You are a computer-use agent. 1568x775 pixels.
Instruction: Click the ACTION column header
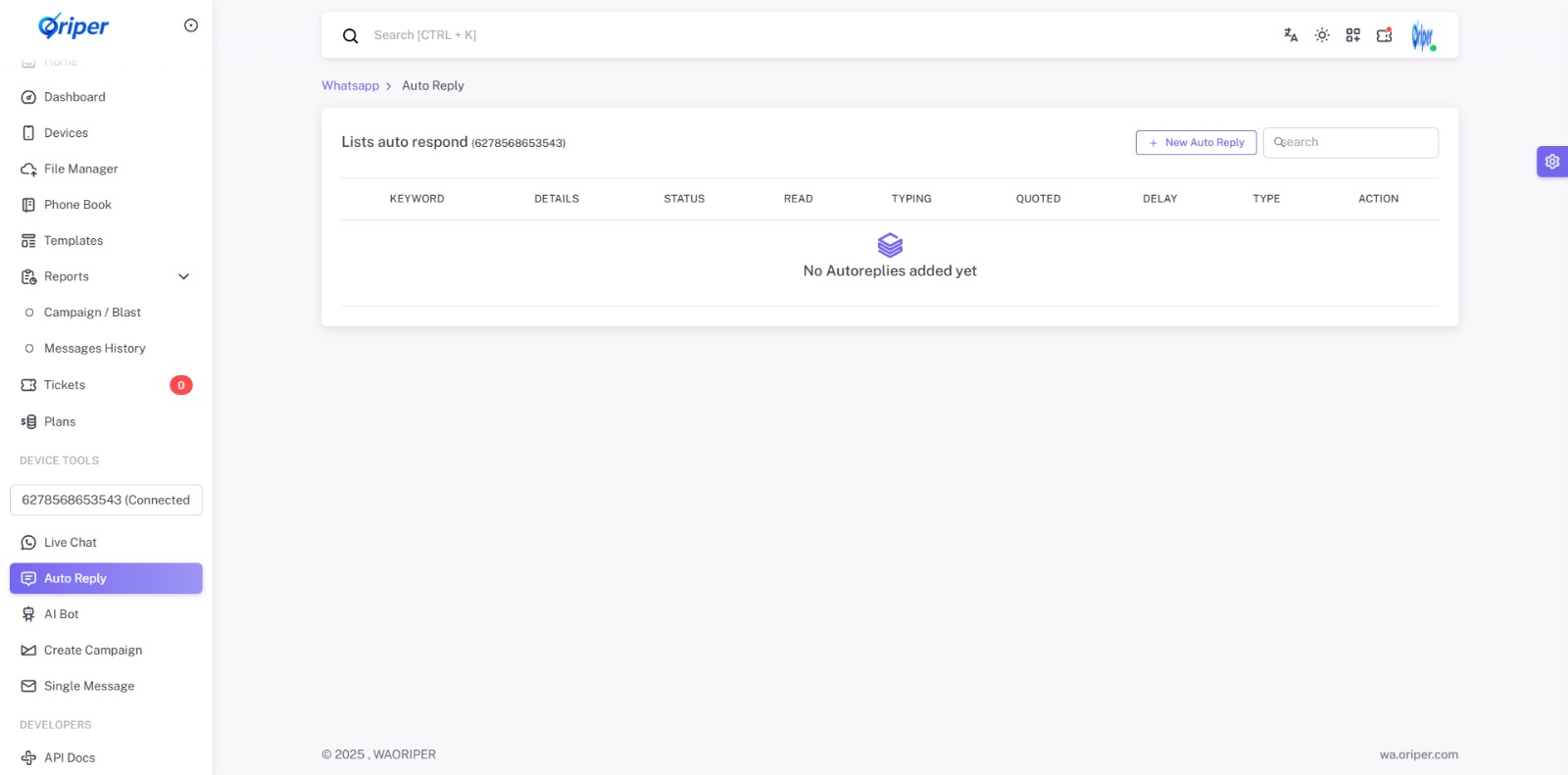[1379, 199]
